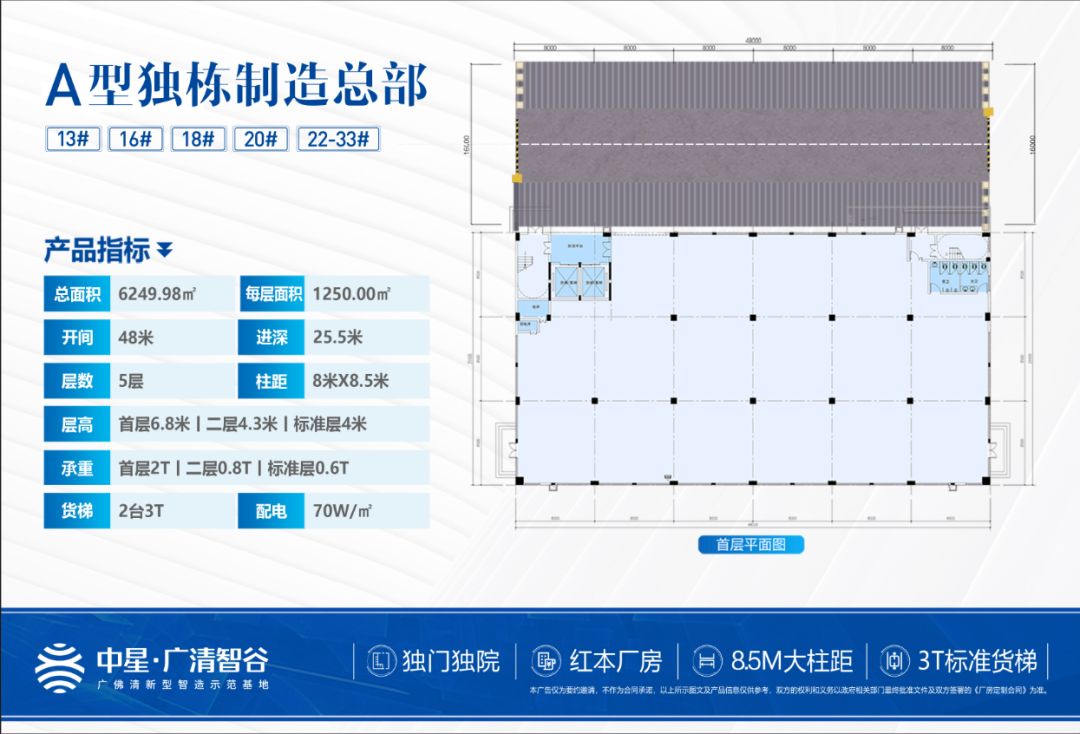Click the 柱距 label cell
This screenshot has width=1080, height=734.
pyautogui.click(x=272, y=381)
